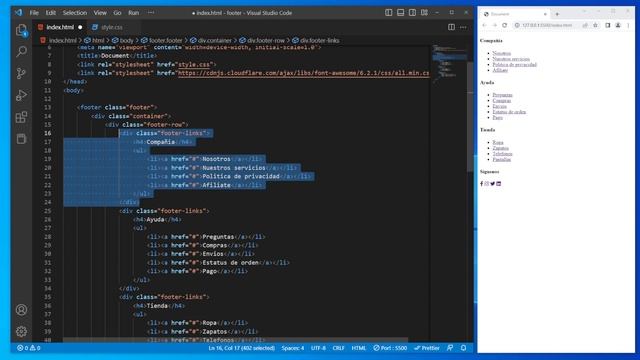The height and width of the screenshot is (360, 640).
Task: Toggle the secondary sidebar layout icon
Action: pyautogui.click(x=412, y=13)
